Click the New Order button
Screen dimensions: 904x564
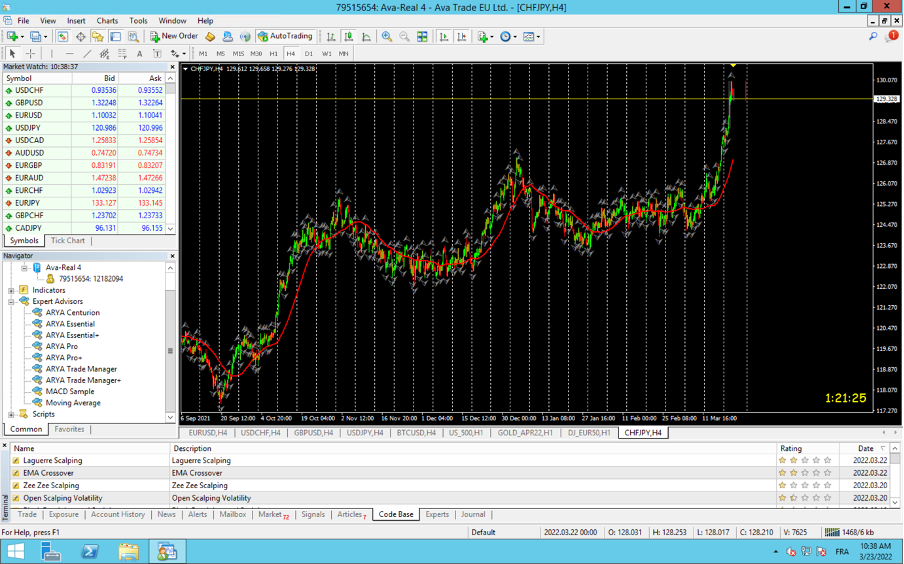coord(174,36)
